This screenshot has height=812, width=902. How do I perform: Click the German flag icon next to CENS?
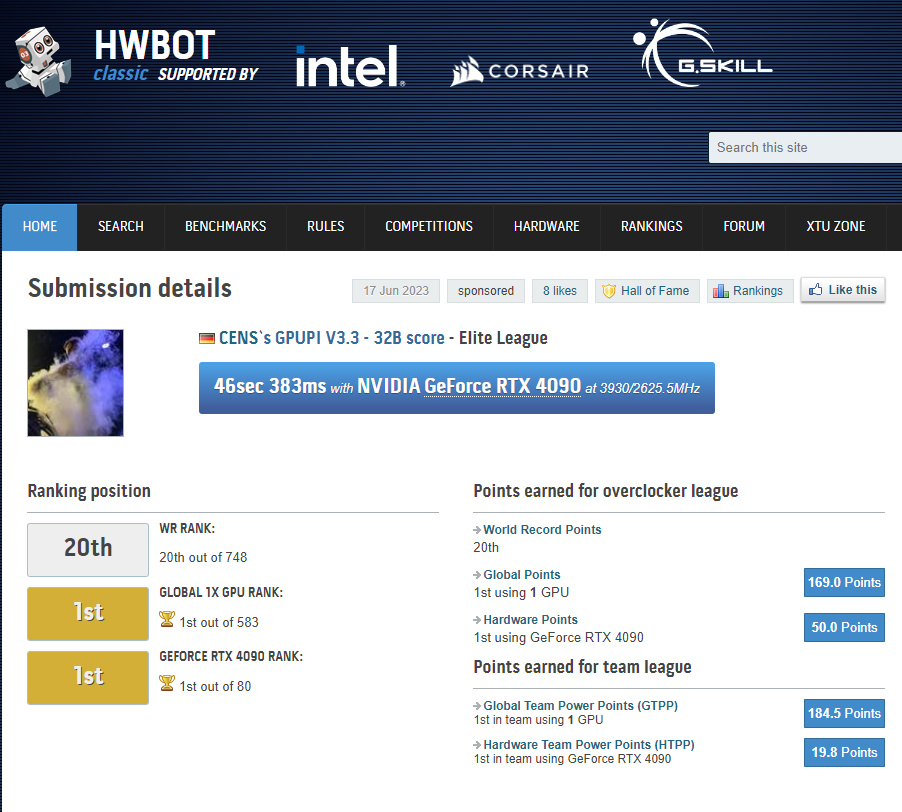207,338
